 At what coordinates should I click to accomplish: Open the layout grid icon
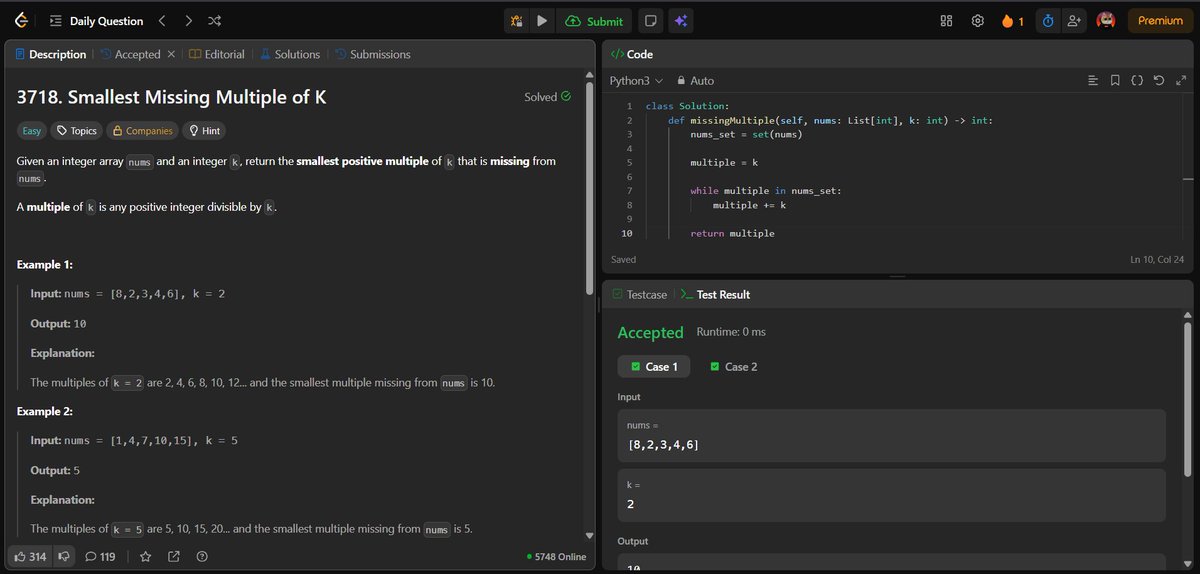click(x=947, y=21)
